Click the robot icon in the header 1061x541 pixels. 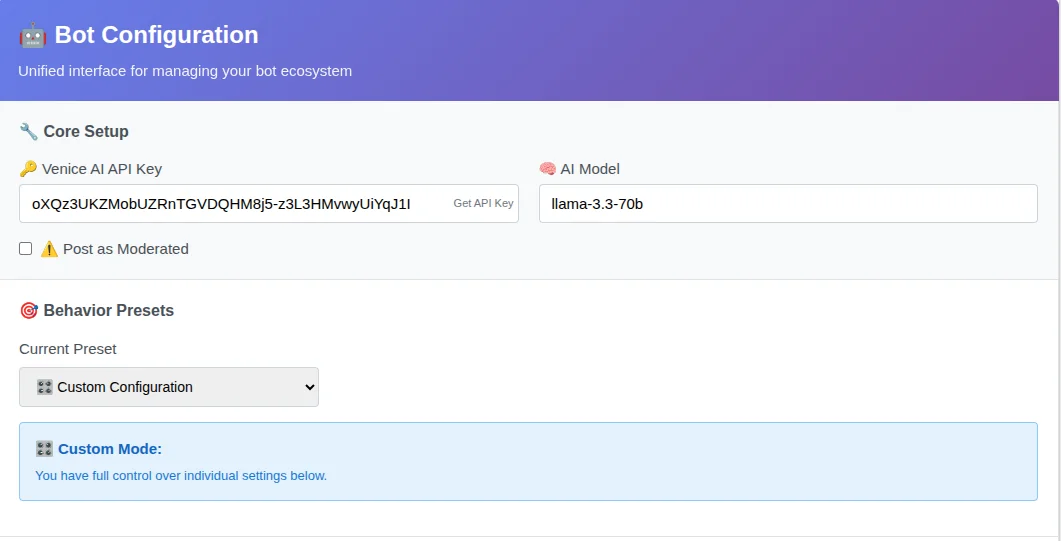[32, 35]
